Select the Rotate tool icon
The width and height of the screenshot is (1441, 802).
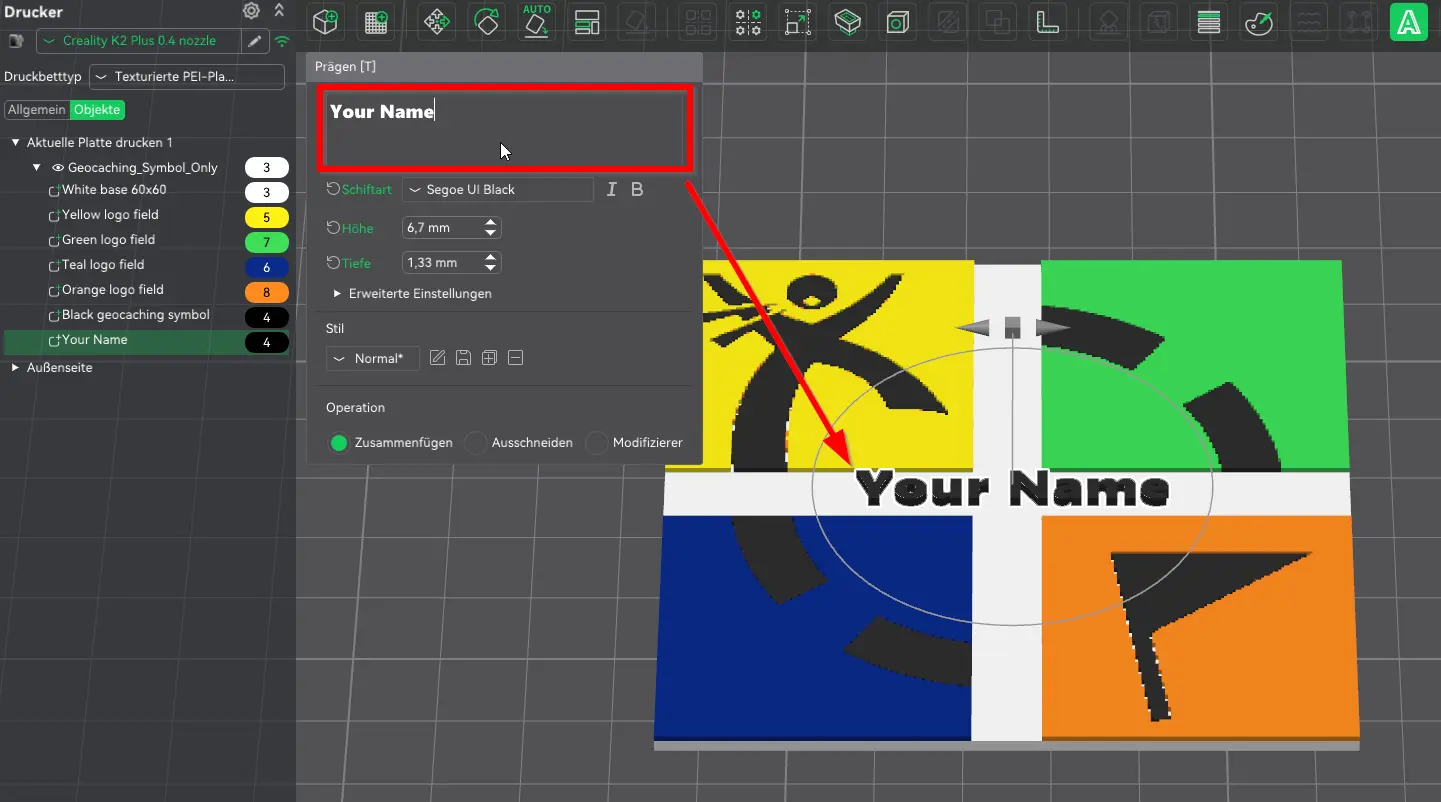click(x=487, y=22)
